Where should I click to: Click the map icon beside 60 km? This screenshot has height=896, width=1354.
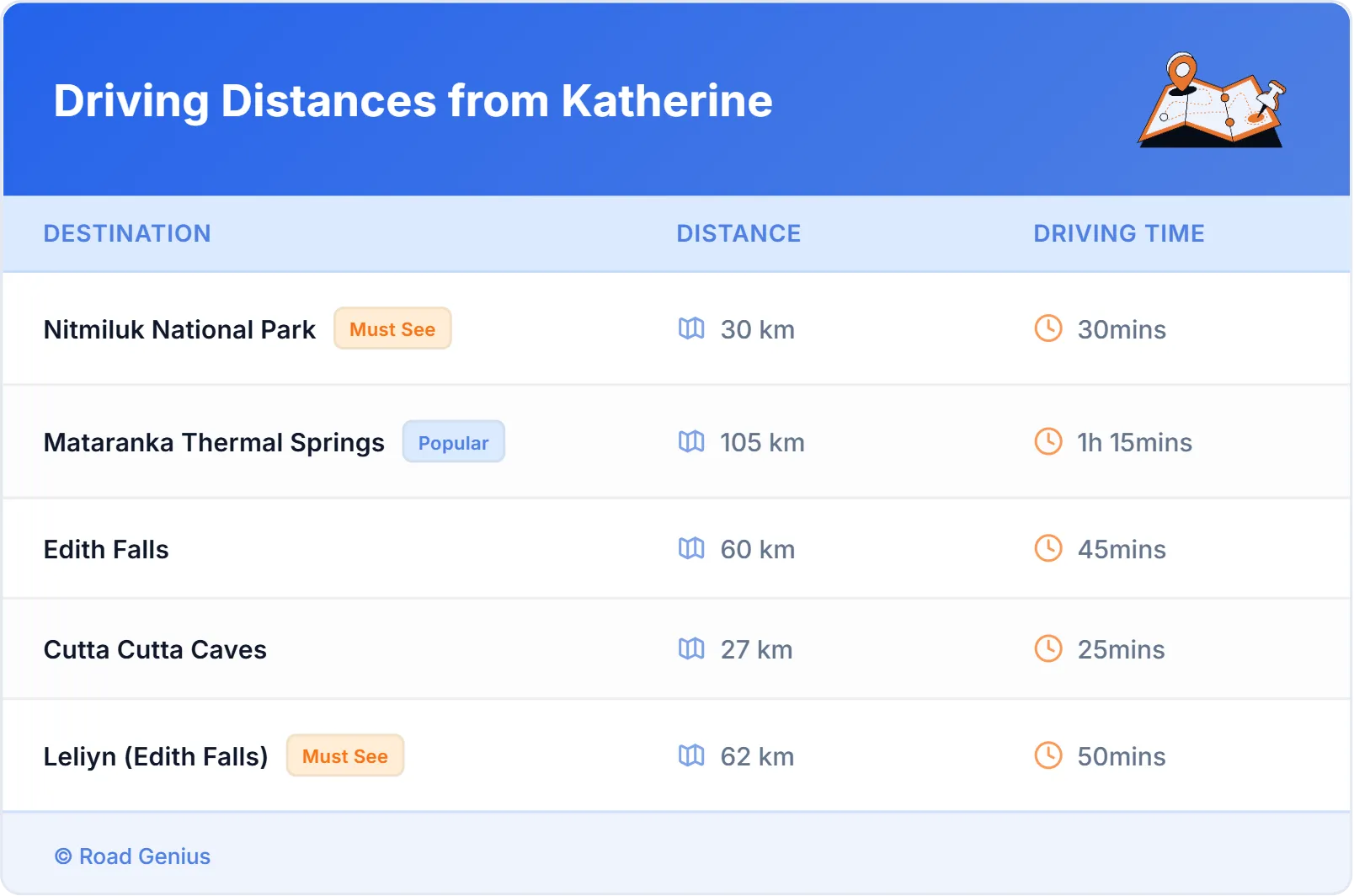tap(691, 548)
